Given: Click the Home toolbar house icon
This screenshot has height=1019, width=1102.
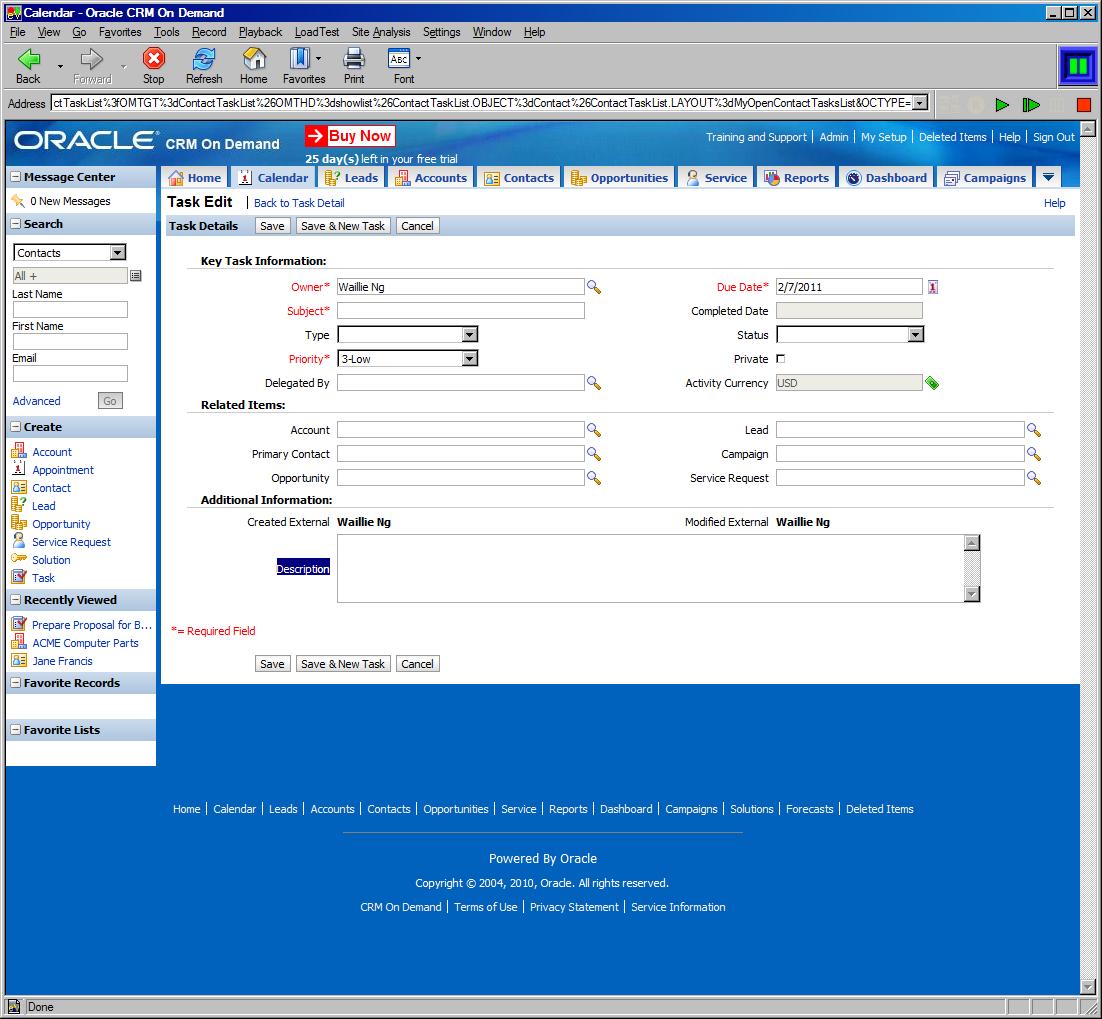Looking at the screenshot, I should tap(254, 58).
